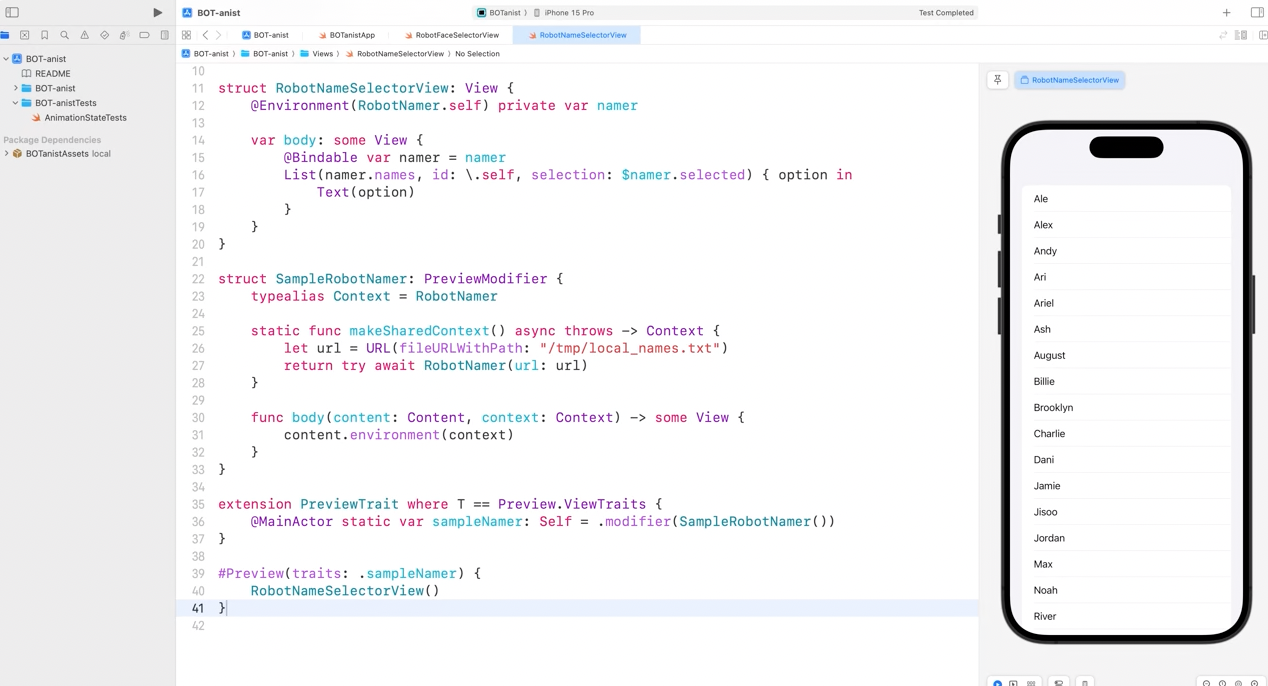Toggle the inspector panel
Viewport: 1268px width, 686px height.
1257,13
